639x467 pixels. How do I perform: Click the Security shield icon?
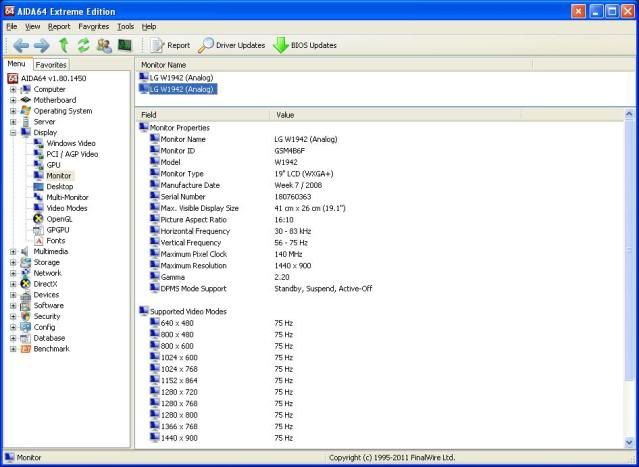26,316
